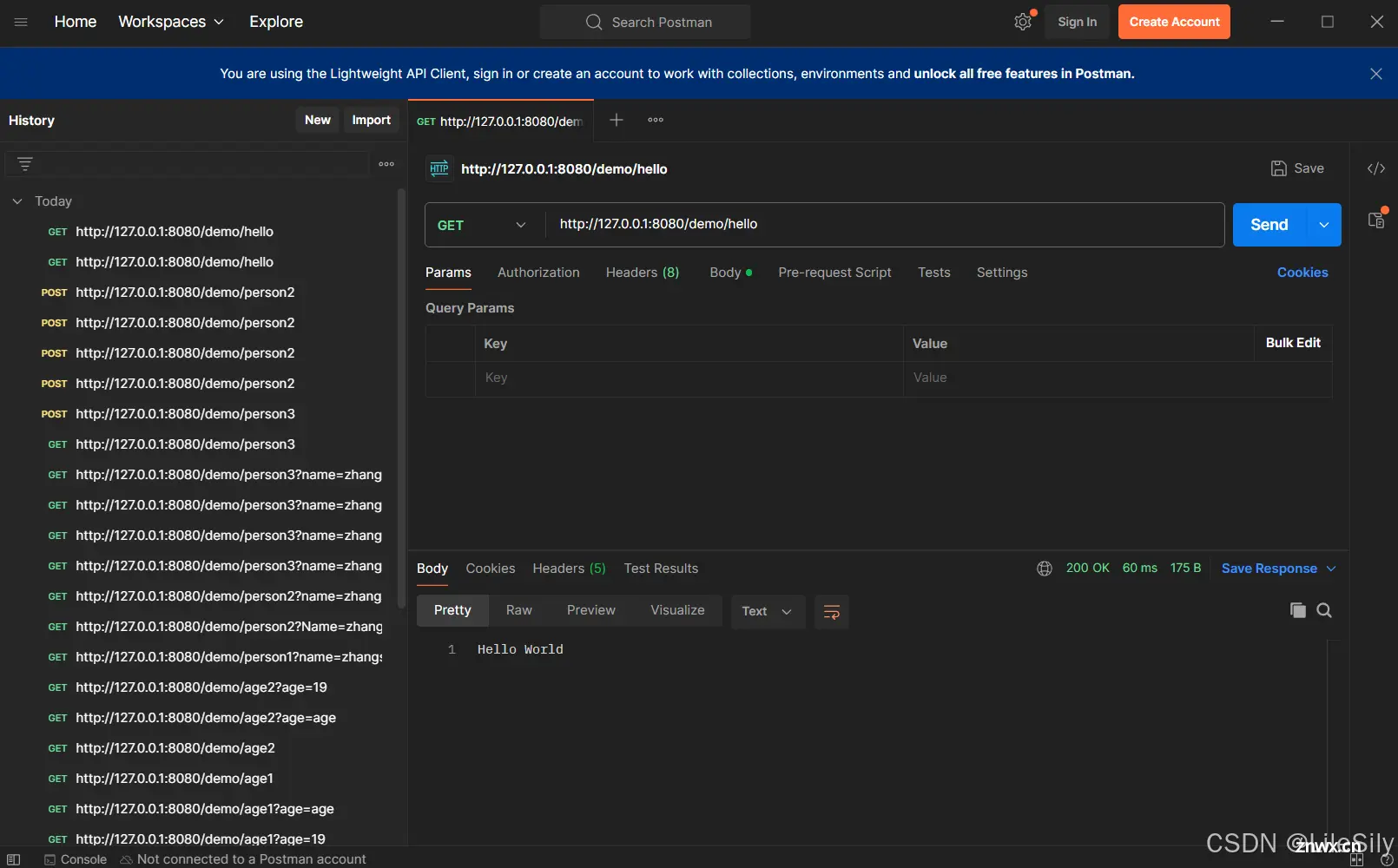The image size is (1398, 868).
Task: Click New in History panel
Action: pyautogui.click(x=318, y=120)
